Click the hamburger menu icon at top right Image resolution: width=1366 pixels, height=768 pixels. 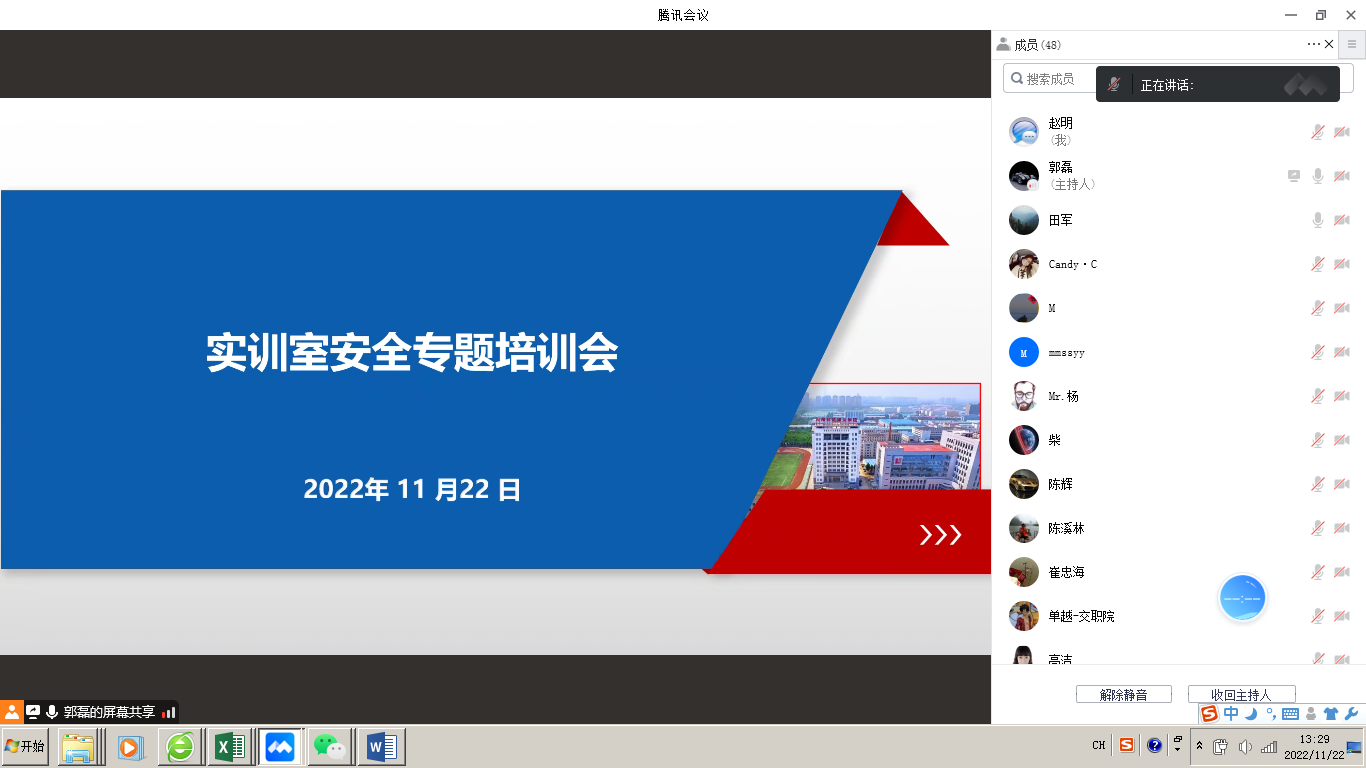pos(1353,44)
